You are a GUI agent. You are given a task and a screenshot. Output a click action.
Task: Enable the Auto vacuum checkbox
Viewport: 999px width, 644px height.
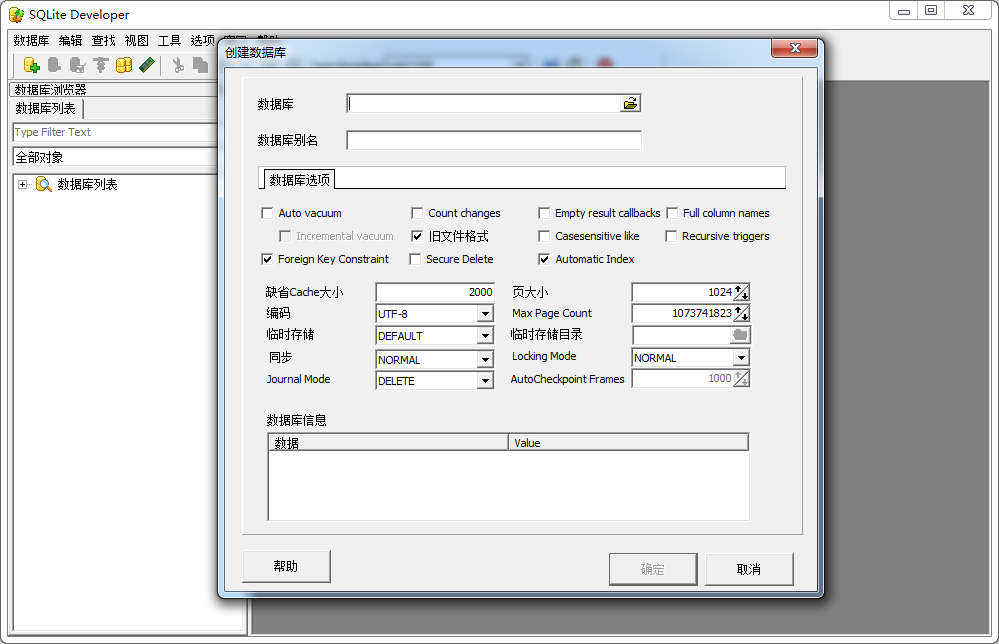[x=268, y=213]
